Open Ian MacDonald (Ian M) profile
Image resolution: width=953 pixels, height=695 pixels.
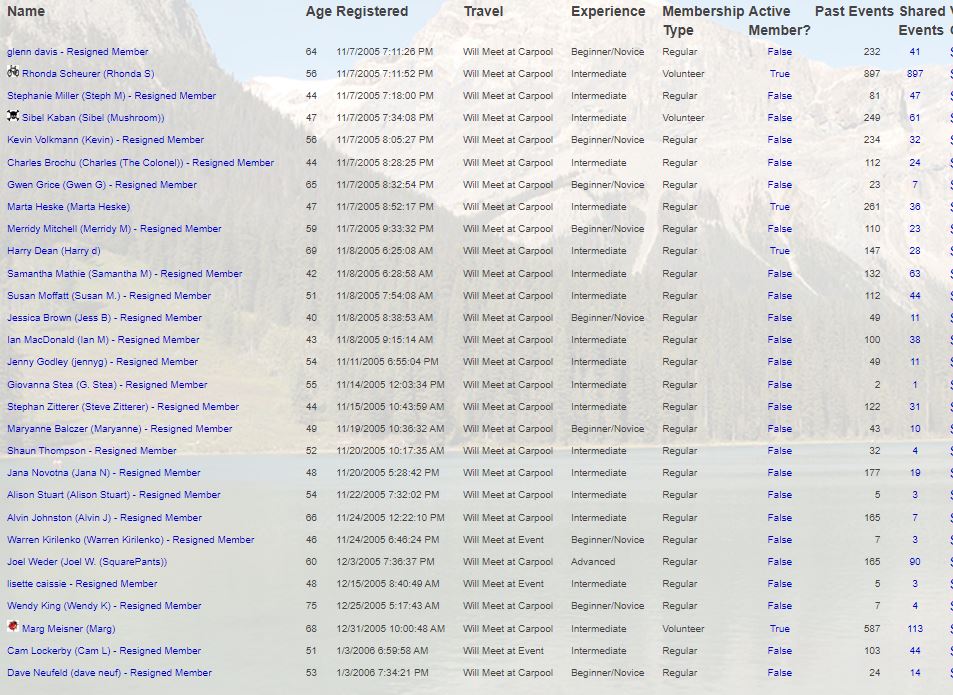[103, 340]
